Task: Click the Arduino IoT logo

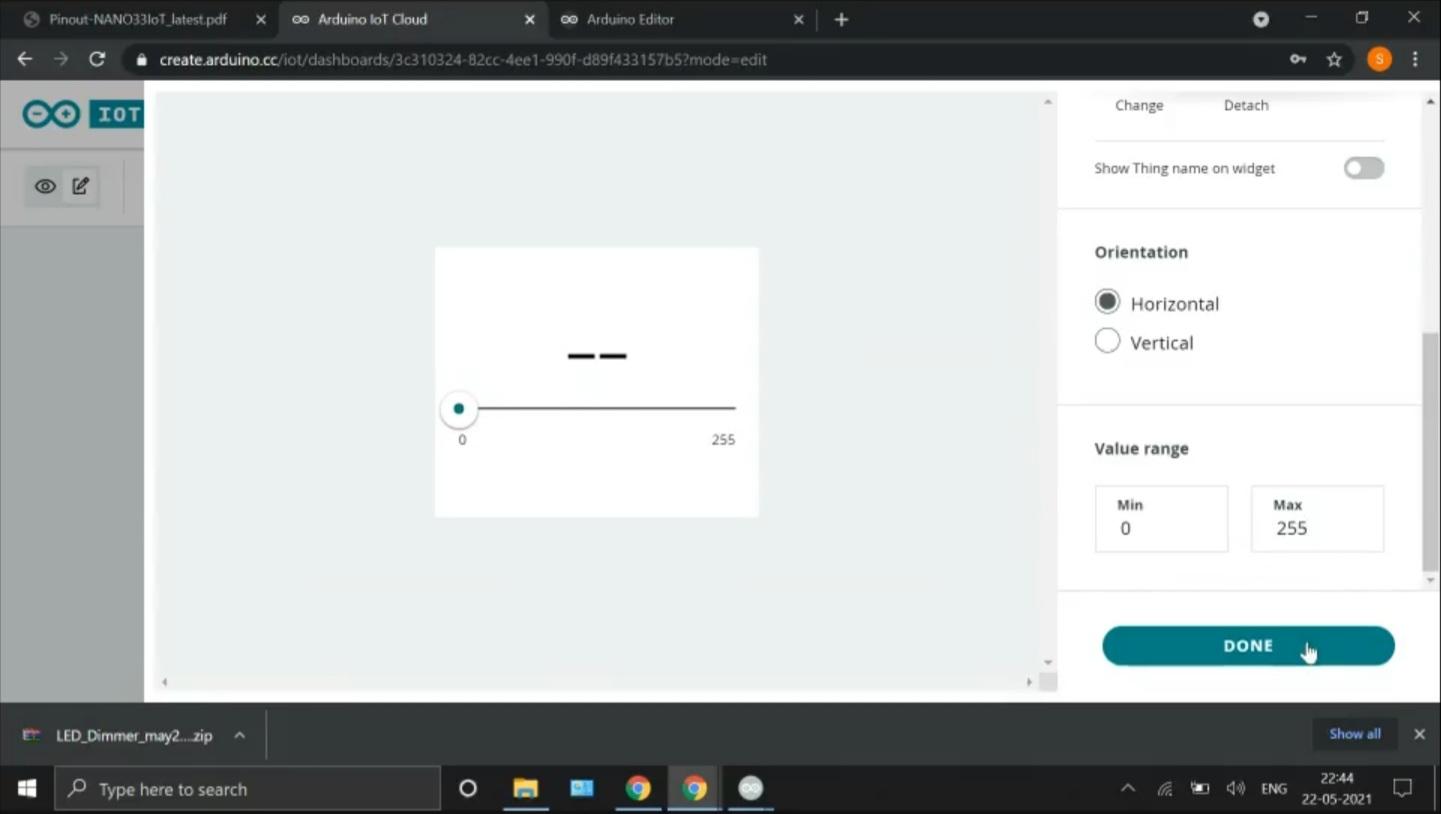Action: click(x=83, y=114)
